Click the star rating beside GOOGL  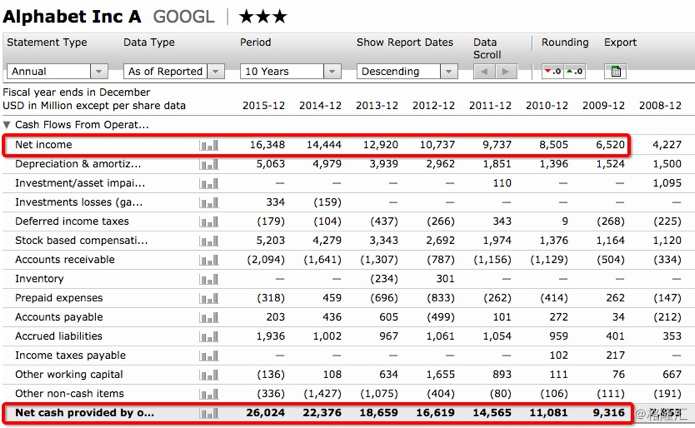[x=263, y=17]
